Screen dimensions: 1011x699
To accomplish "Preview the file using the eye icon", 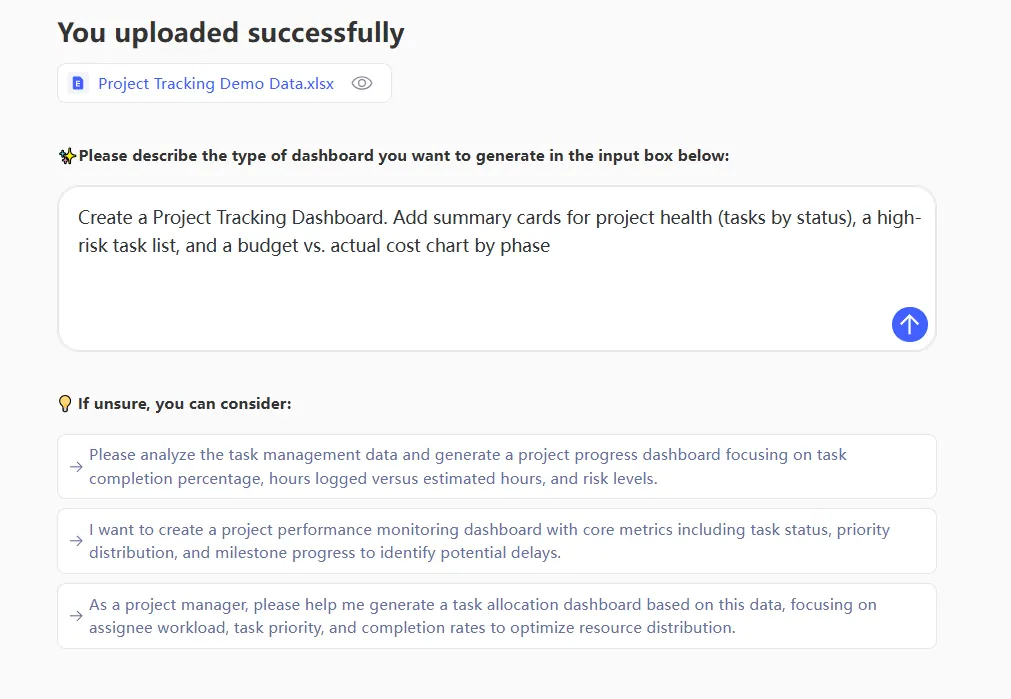I will coord(361,83).
